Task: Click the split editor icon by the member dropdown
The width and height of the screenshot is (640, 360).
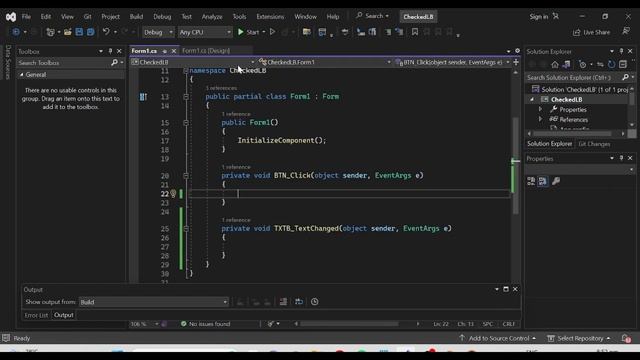Action: (x=516, y=62)
